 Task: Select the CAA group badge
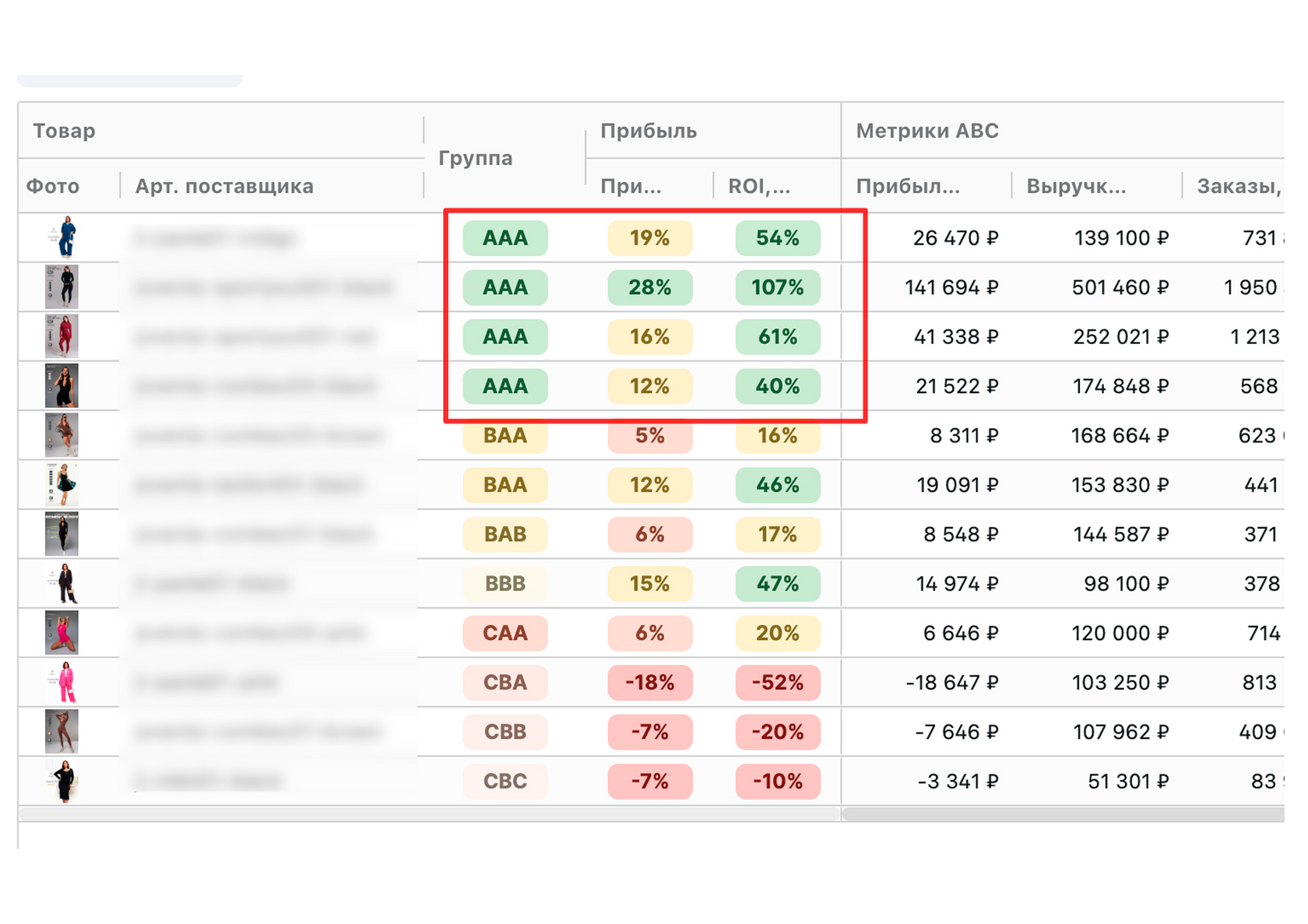[x=505, y=633]
